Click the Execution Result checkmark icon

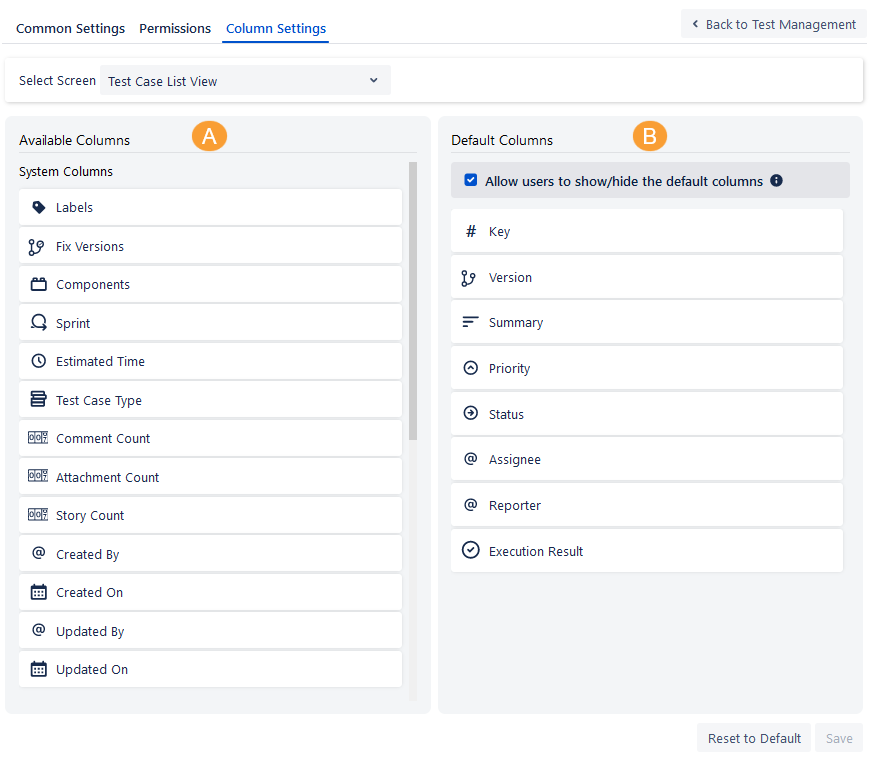click(471, 550)
